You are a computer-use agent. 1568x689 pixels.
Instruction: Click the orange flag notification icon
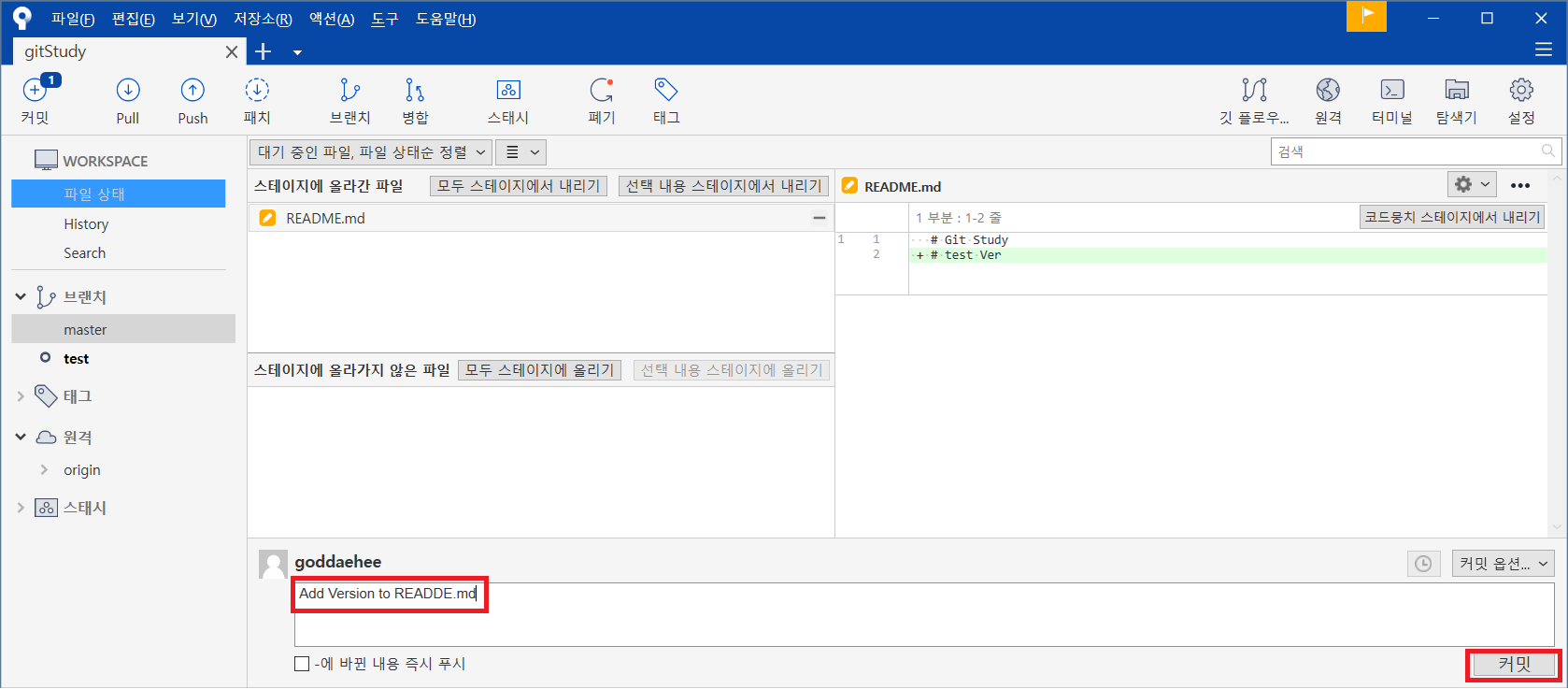point(1366,16)
